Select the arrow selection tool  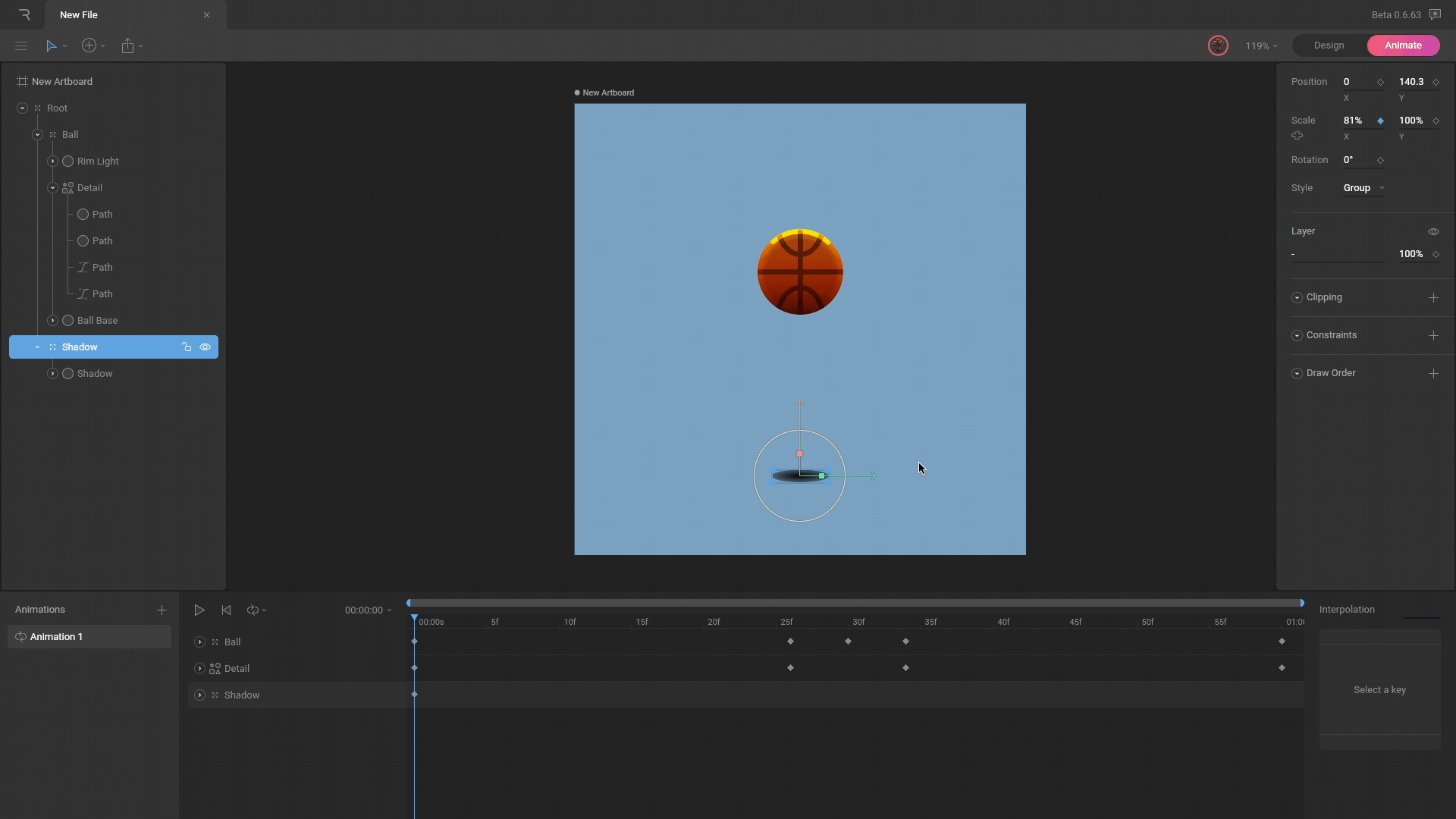coord(51,45)
